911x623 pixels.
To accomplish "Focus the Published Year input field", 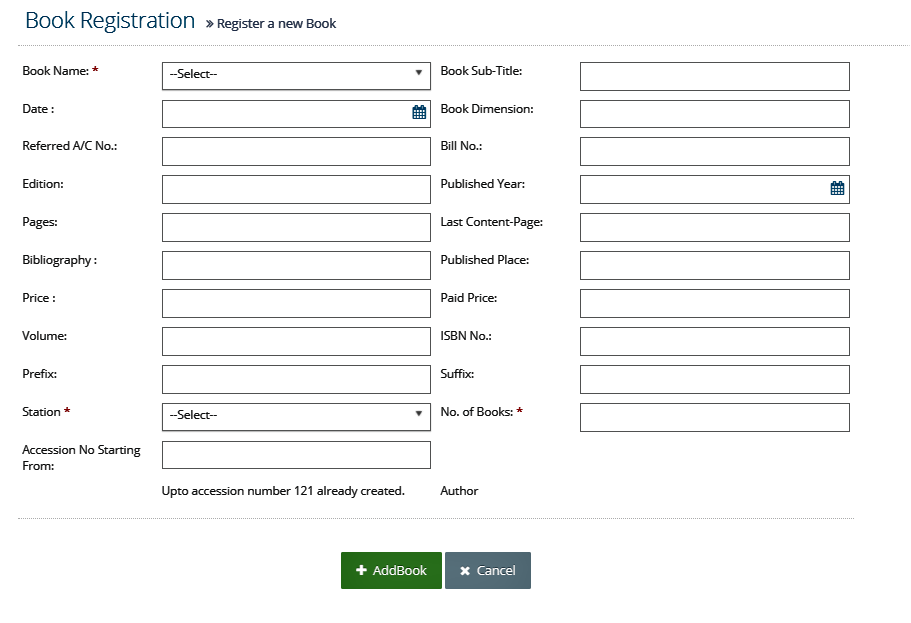I will tap(715, 189).
